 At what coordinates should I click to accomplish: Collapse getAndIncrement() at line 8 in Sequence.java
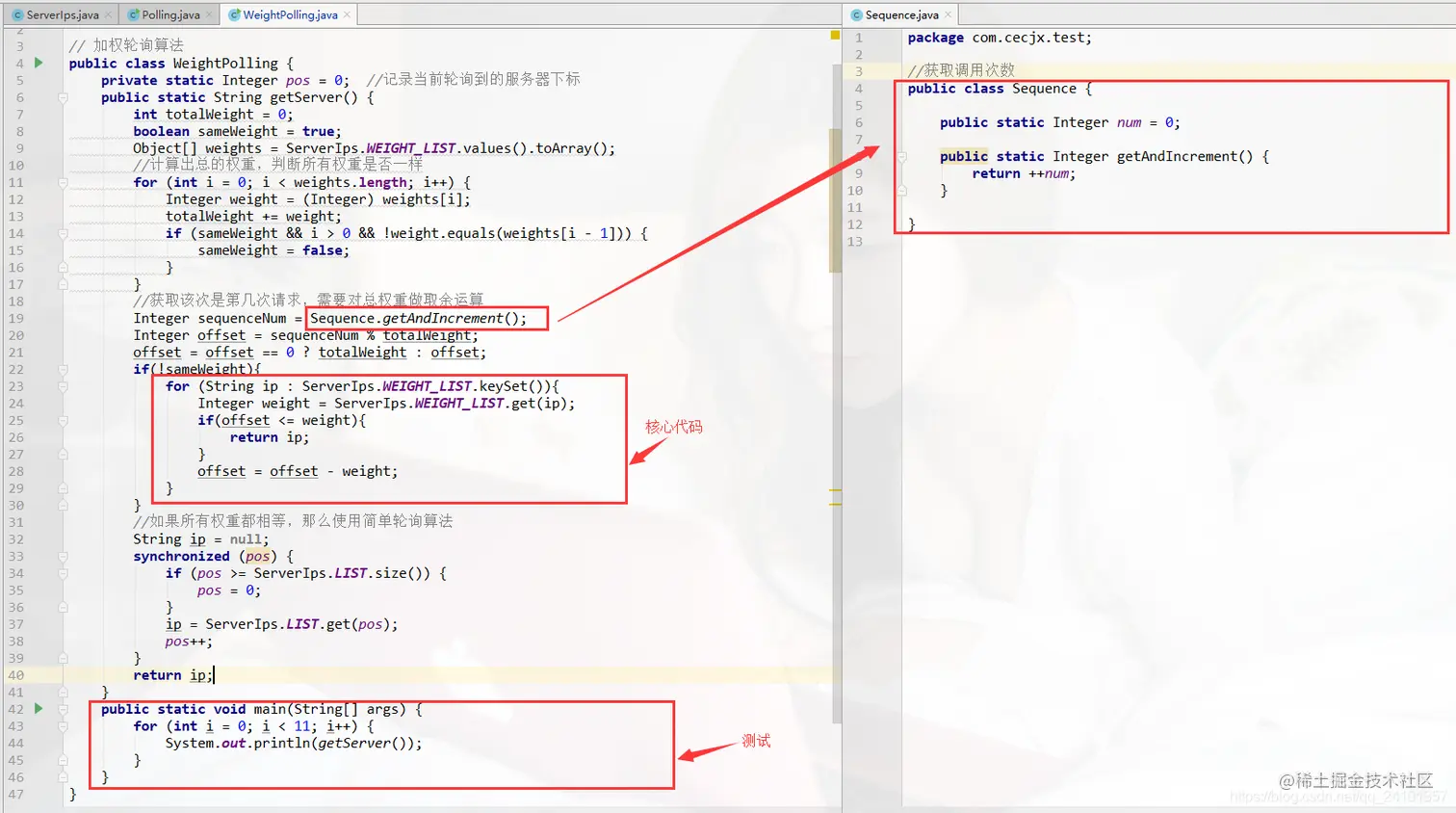(901, 156)
